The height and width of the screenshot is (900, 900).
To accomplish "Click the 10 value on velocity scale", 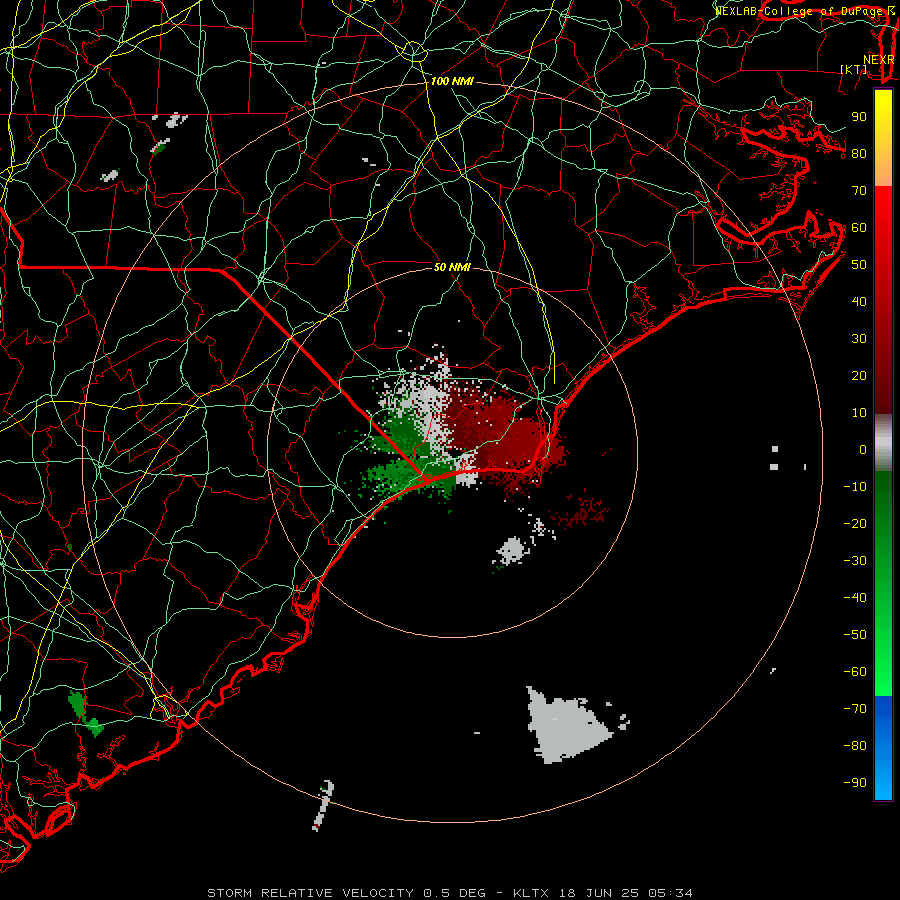I will (859, 413).
